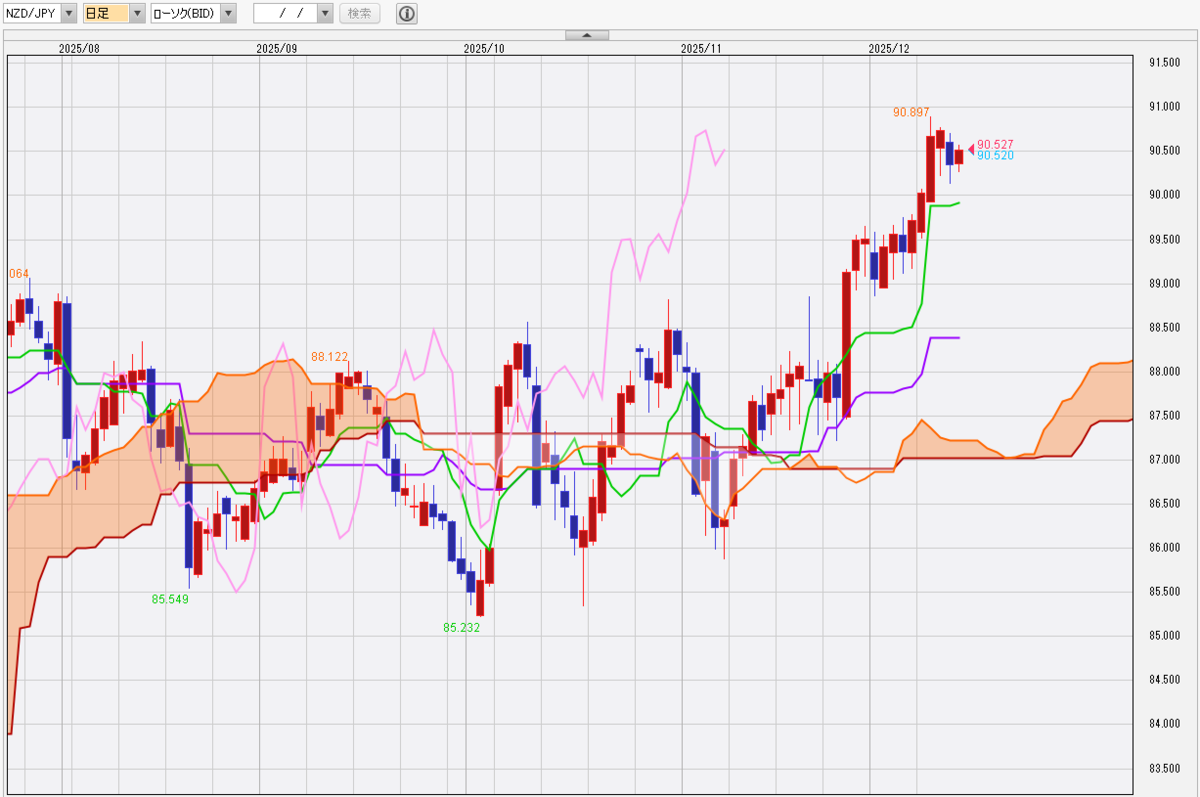Click the 90.897 high price label
This screenshot has width=1200, height=797.
point(911,112)
